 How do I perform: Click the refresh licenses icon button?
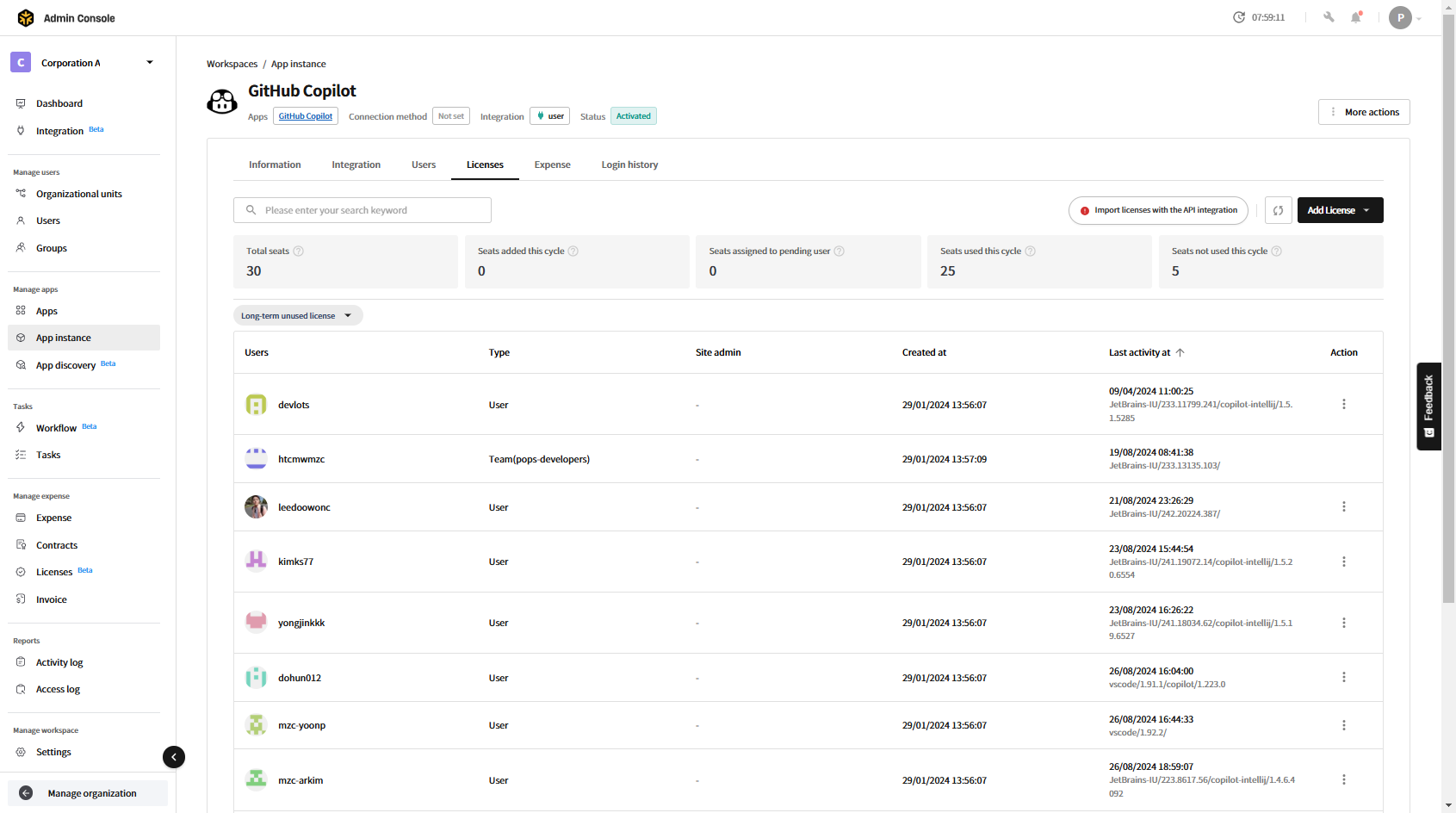pyautogui.click(x=1279, y=210)
